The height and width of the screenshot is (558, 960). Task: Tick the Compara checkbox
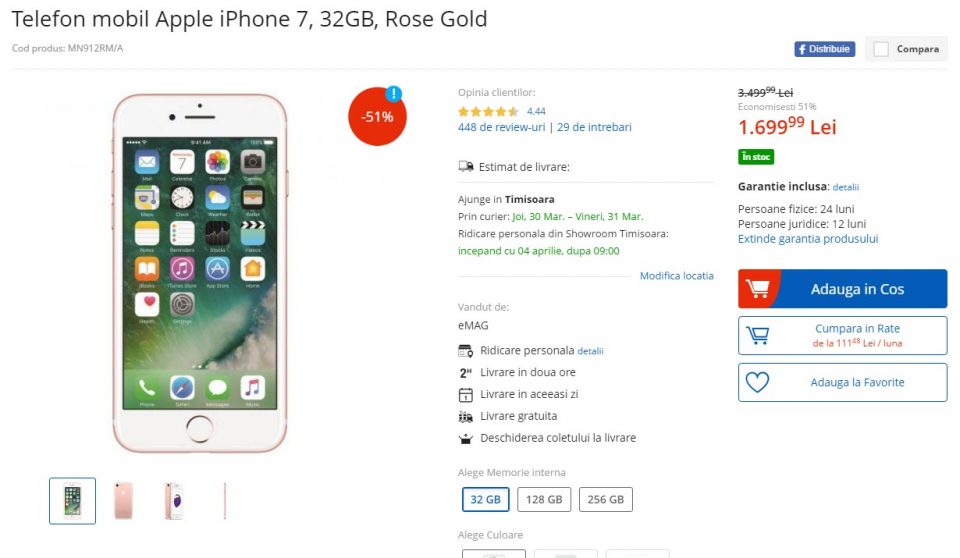pyautogui.click(x=881, y=49)
